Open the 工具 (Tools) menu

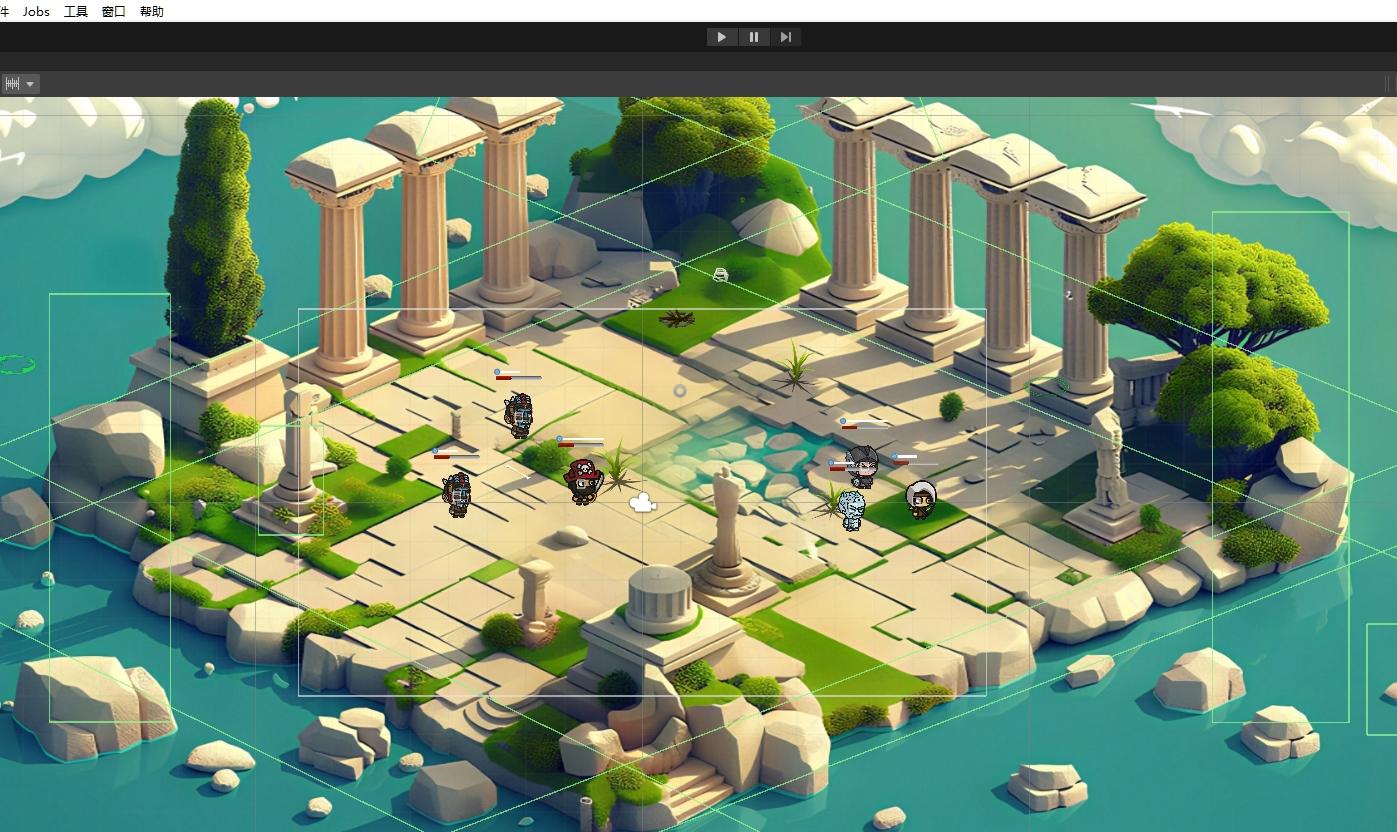76,11
